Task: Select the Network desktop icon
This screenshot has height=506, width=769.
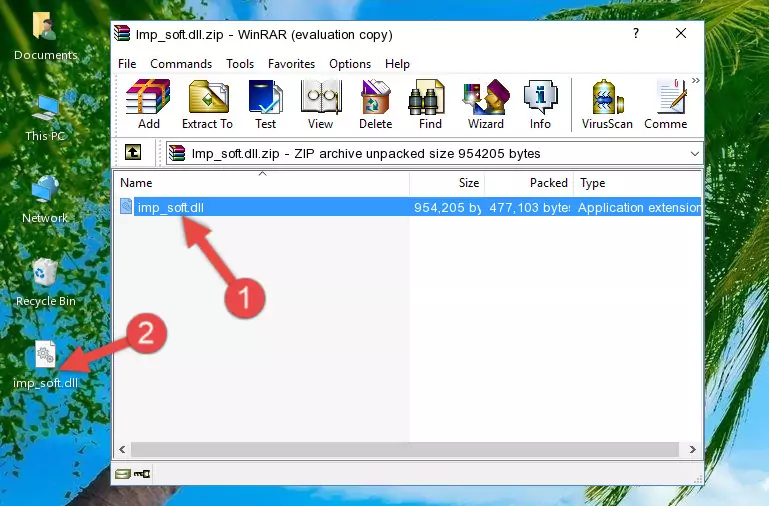Action: coord(45,200)
